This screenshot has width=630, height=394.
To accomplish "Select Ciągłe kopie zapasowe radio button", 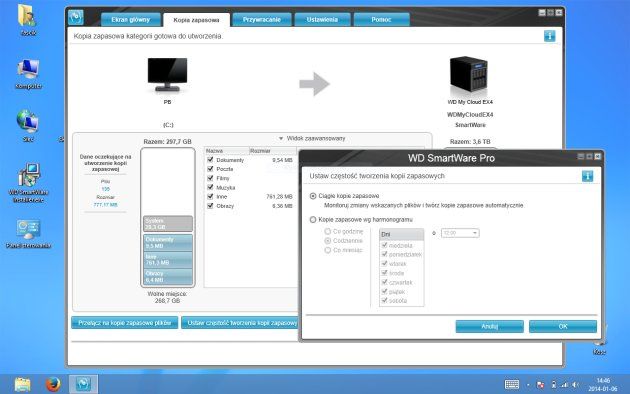I will tap(313, 196).
